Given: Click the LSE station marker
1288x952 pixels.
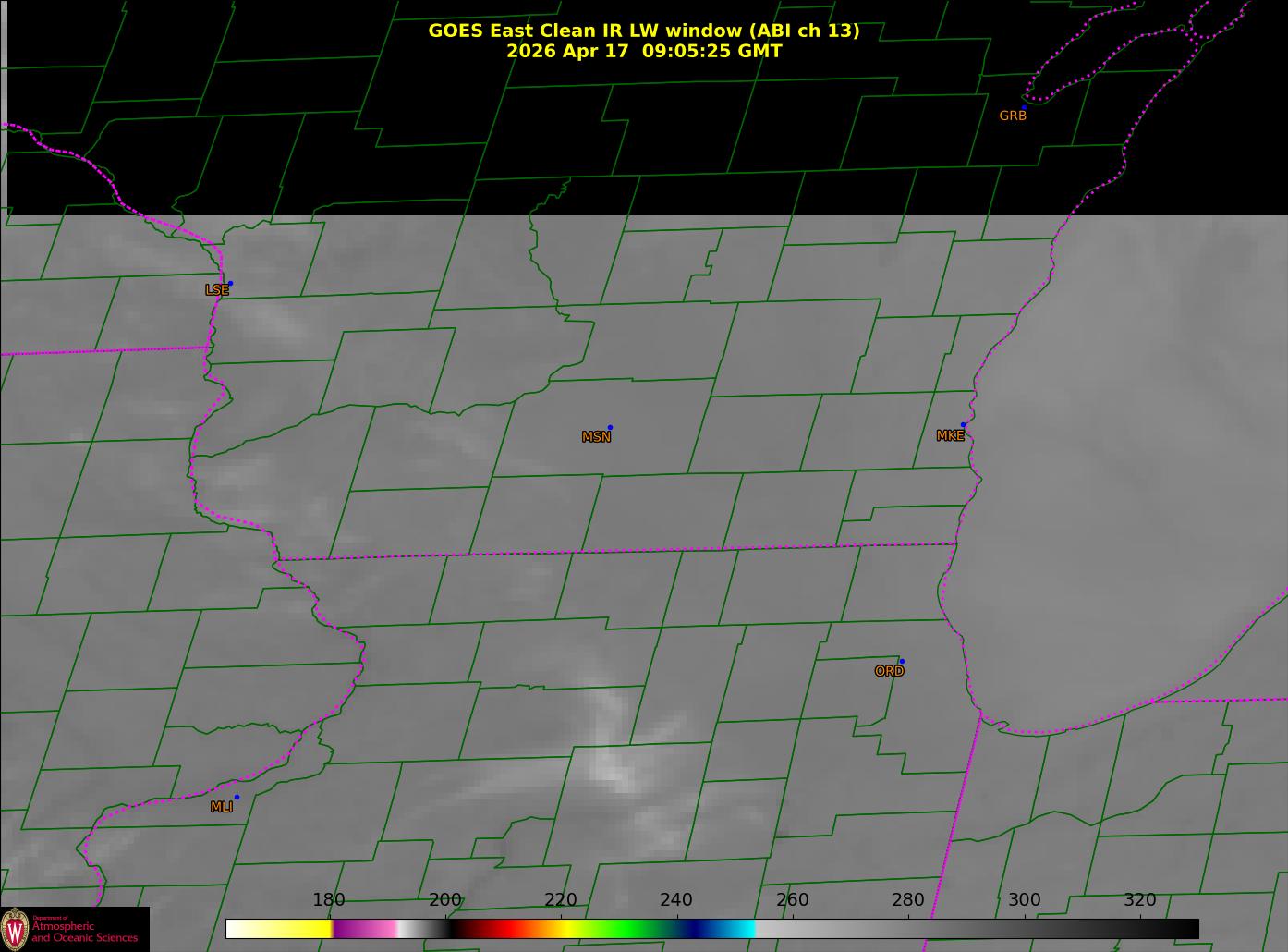Looking at the screenshot, I should pyautogui.click(x=230, y=283).
